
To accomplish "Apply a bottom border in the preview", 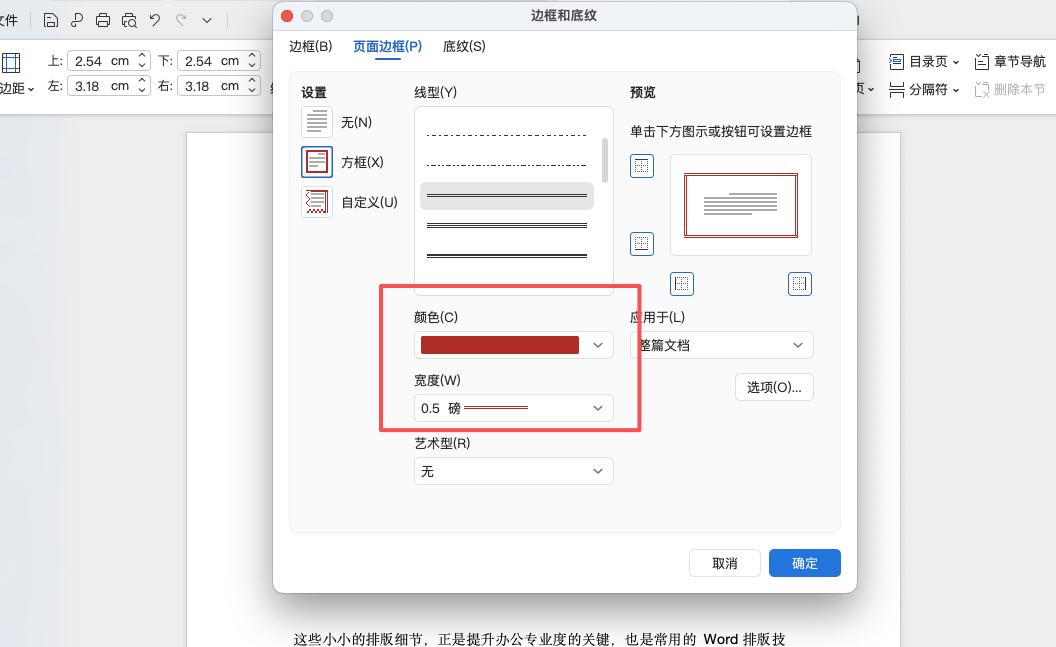I will coord(641,243).
